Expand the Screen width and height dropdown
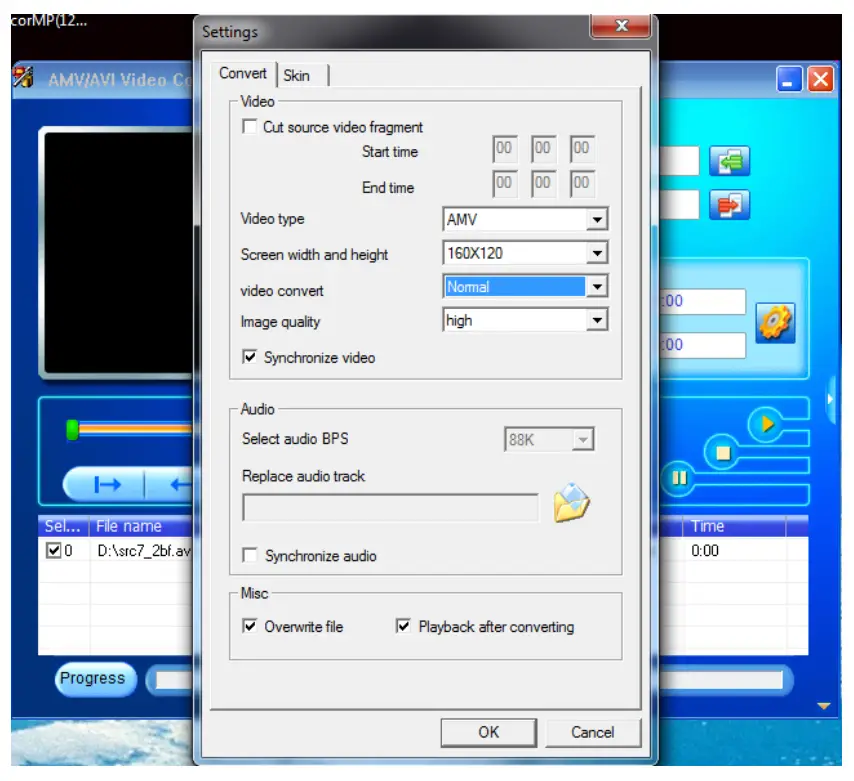The image size is (854, 781). click(597, 253)
